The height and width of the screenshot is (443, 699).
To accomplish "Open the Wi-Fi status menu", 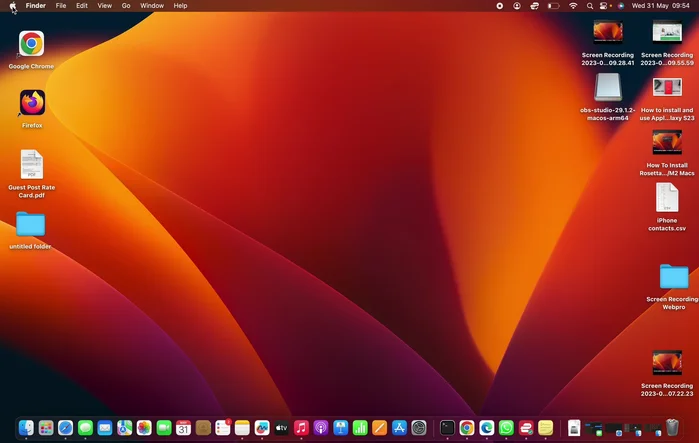I will 573,6.
